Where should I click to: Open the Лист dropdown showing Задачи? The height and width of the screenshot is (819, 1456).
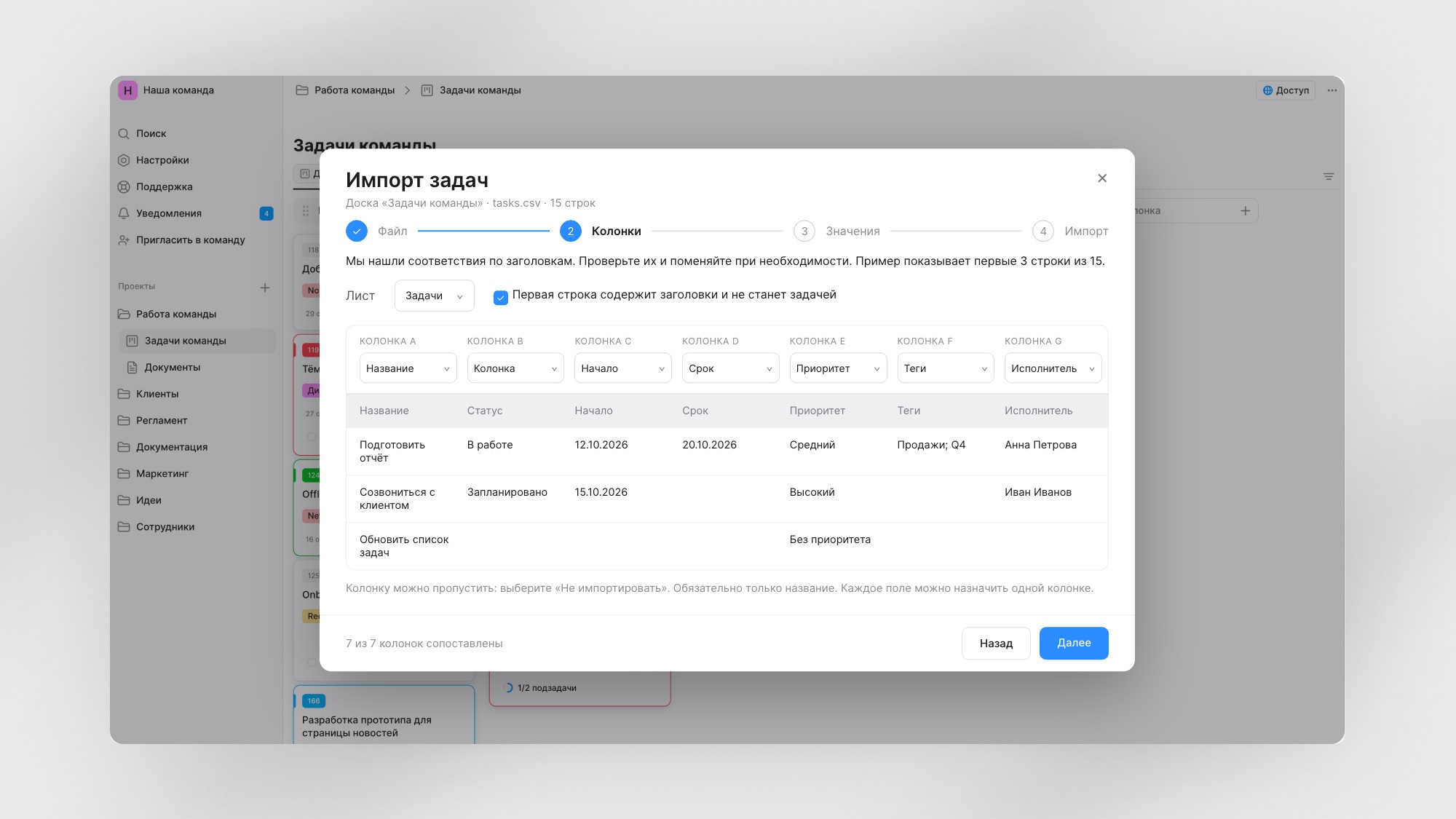[434, 296]
